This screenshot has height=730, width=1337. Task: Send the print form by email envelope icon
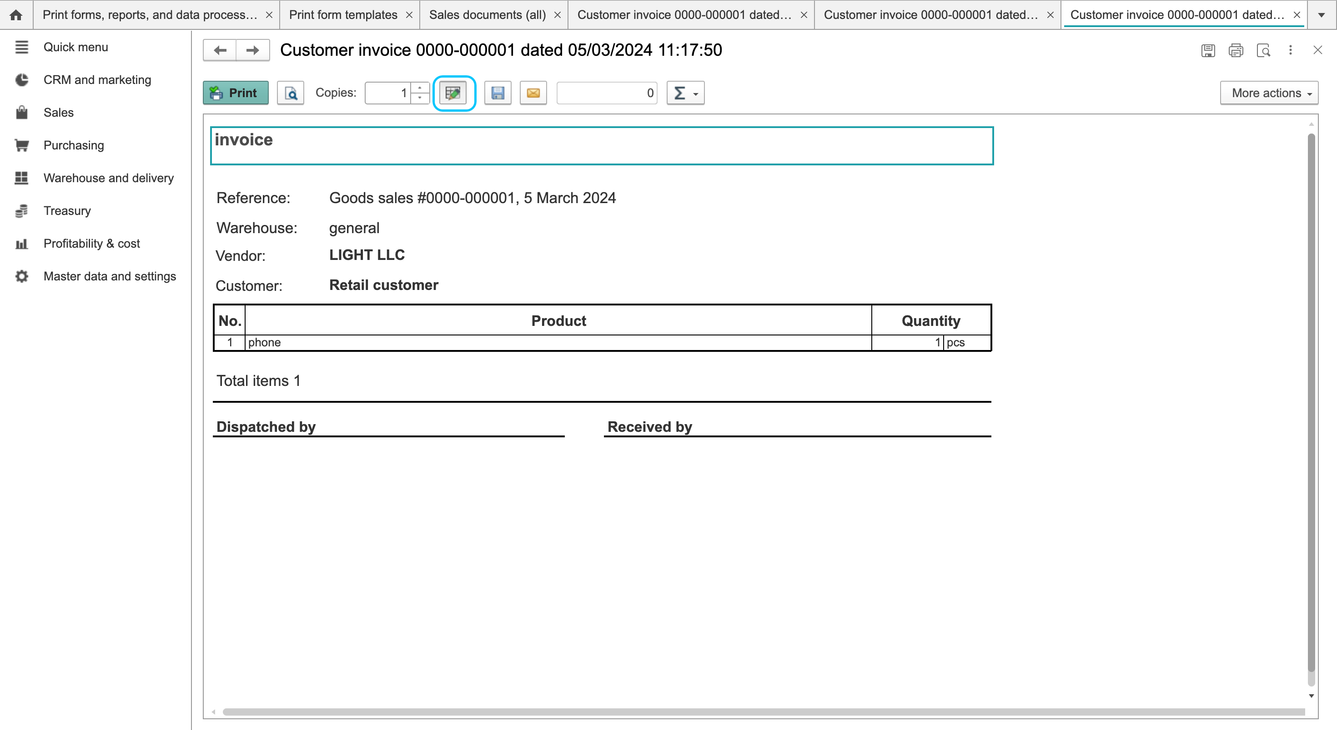click(x=534, y=93)
